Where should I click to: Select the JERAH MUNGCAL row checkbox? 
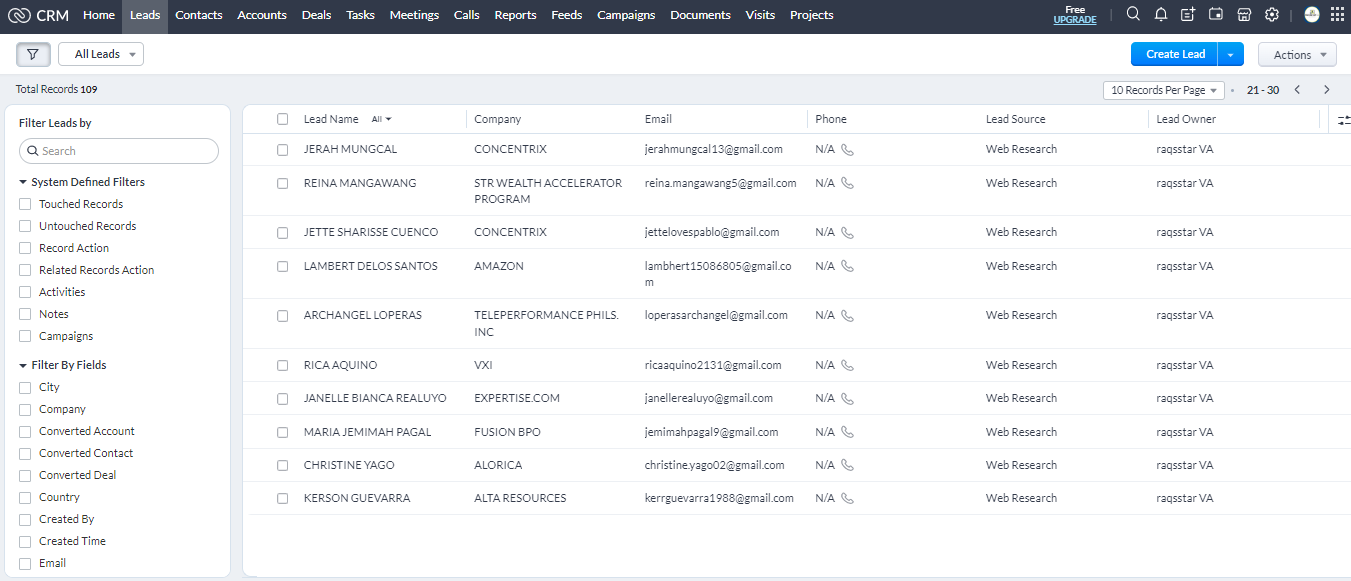(x=283, y=150)
